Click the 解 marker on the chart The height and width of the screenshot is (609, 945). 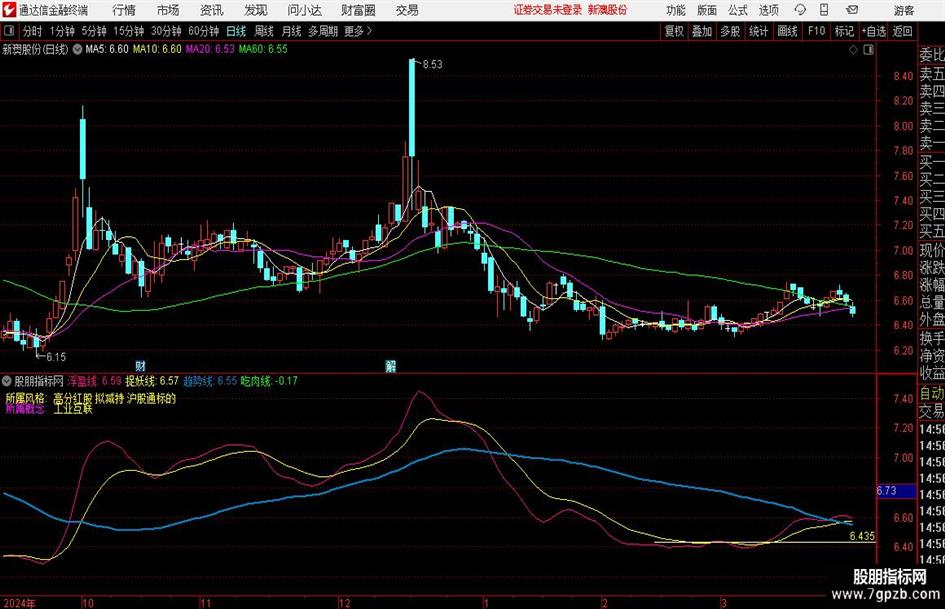391,365
